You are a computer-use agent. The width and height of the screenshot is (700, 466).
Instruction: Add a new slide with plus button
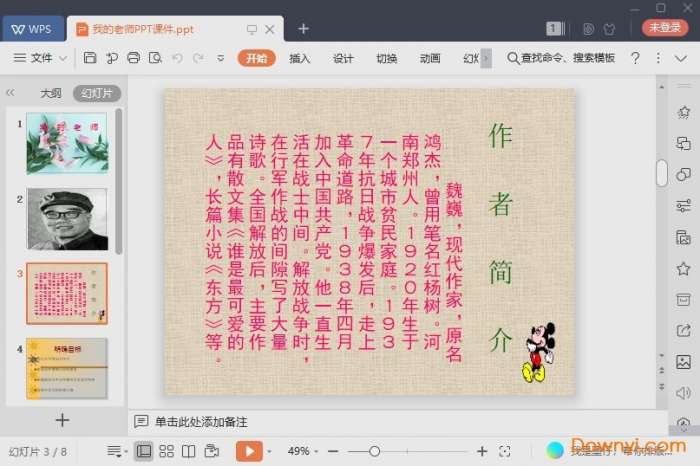(62, 420)
